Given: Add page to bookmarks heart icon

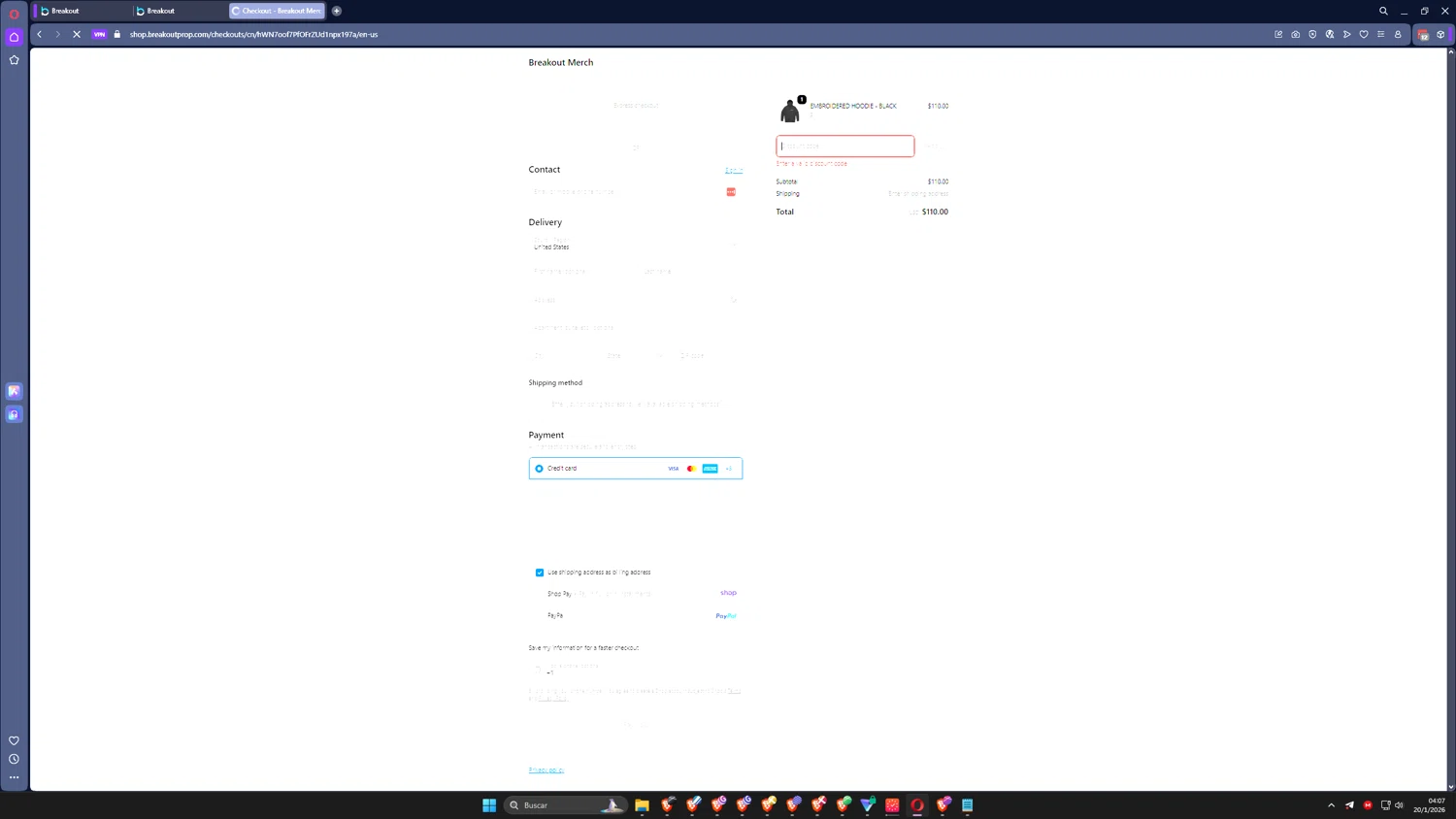Looking at the screenshot, I should tap(1364, 34).
